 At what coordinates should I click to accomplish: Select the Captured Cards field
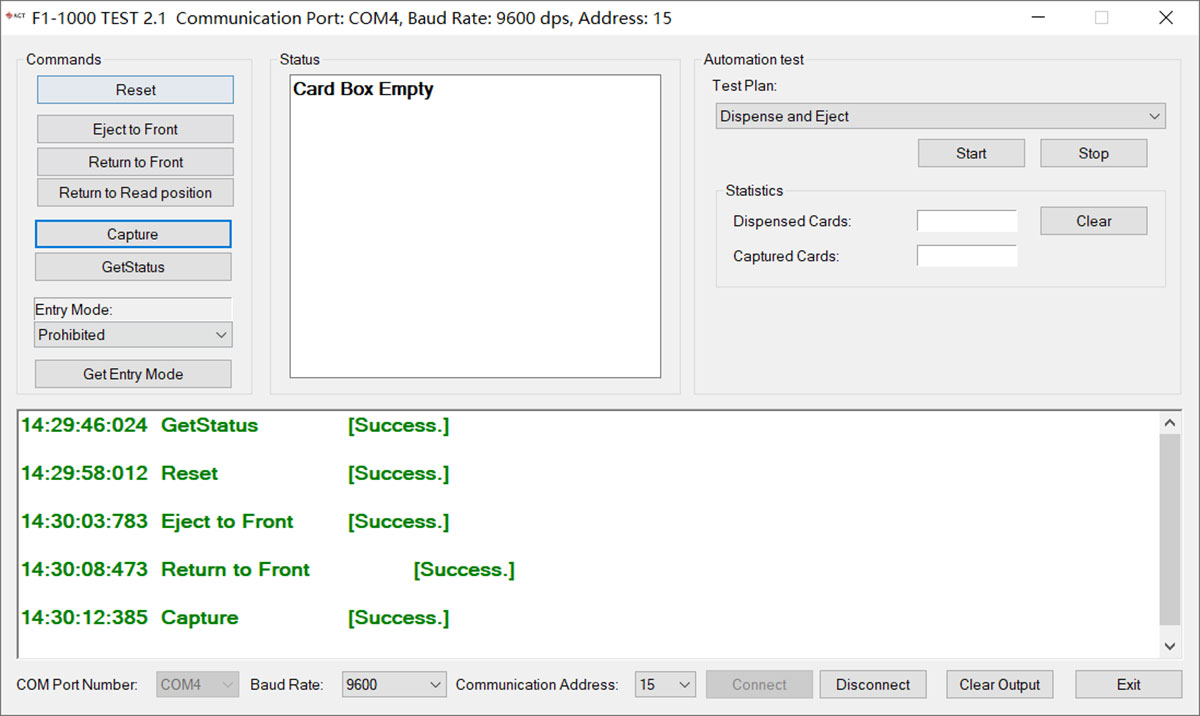point(966,256)
